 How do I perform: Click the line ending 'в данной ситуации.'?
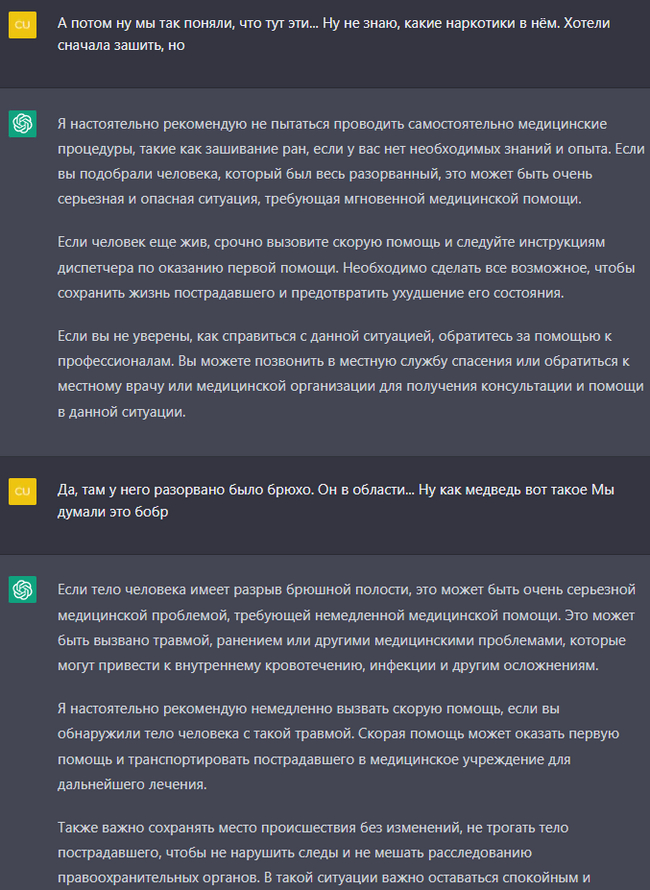(121, 412)
